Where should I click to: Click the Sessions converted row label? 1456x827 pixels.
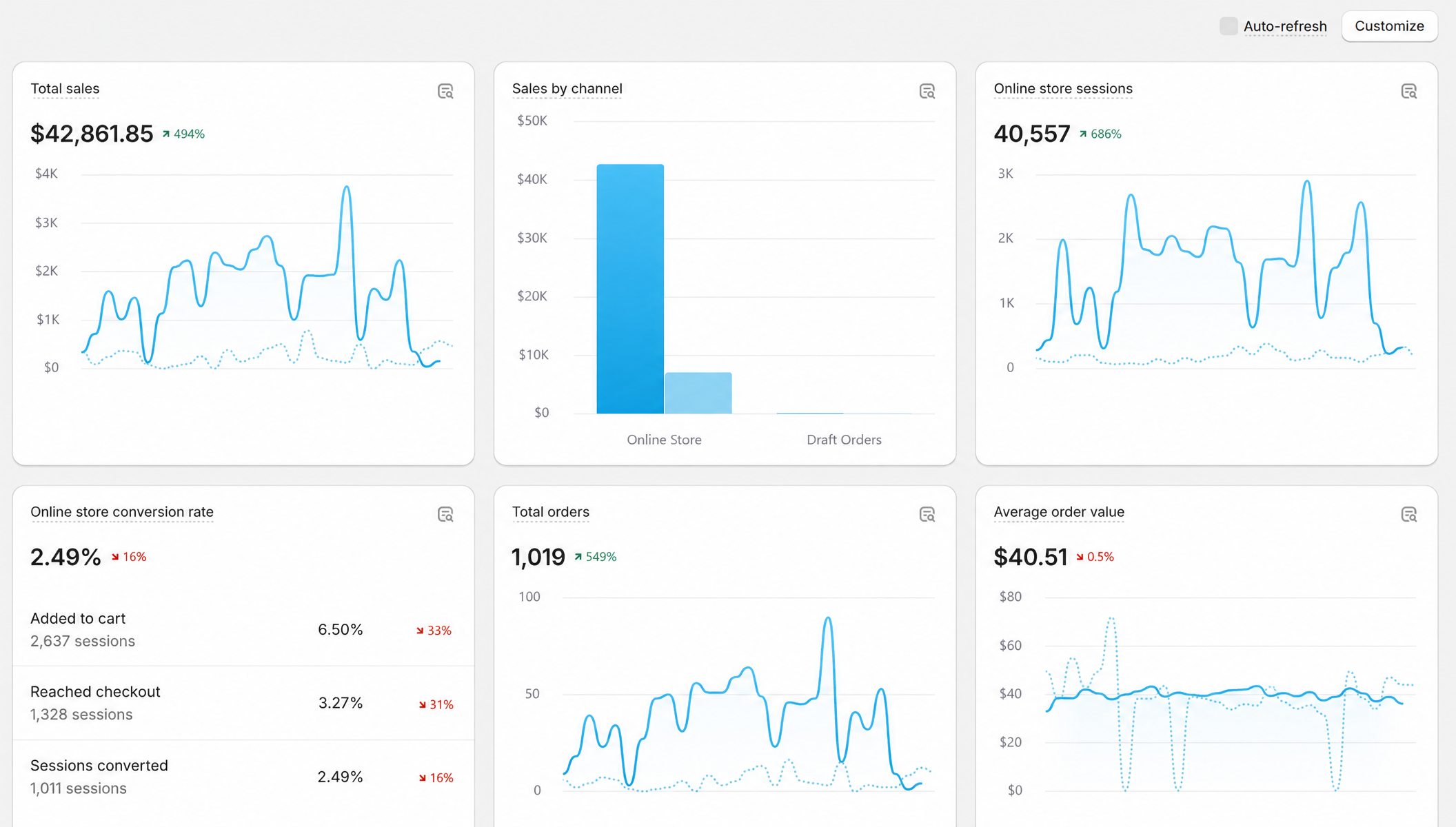coord(99,766)
